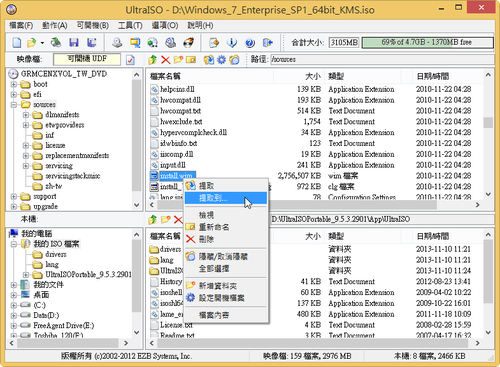Click the Open image folder icon in toolbar

[x=32, y=42]
